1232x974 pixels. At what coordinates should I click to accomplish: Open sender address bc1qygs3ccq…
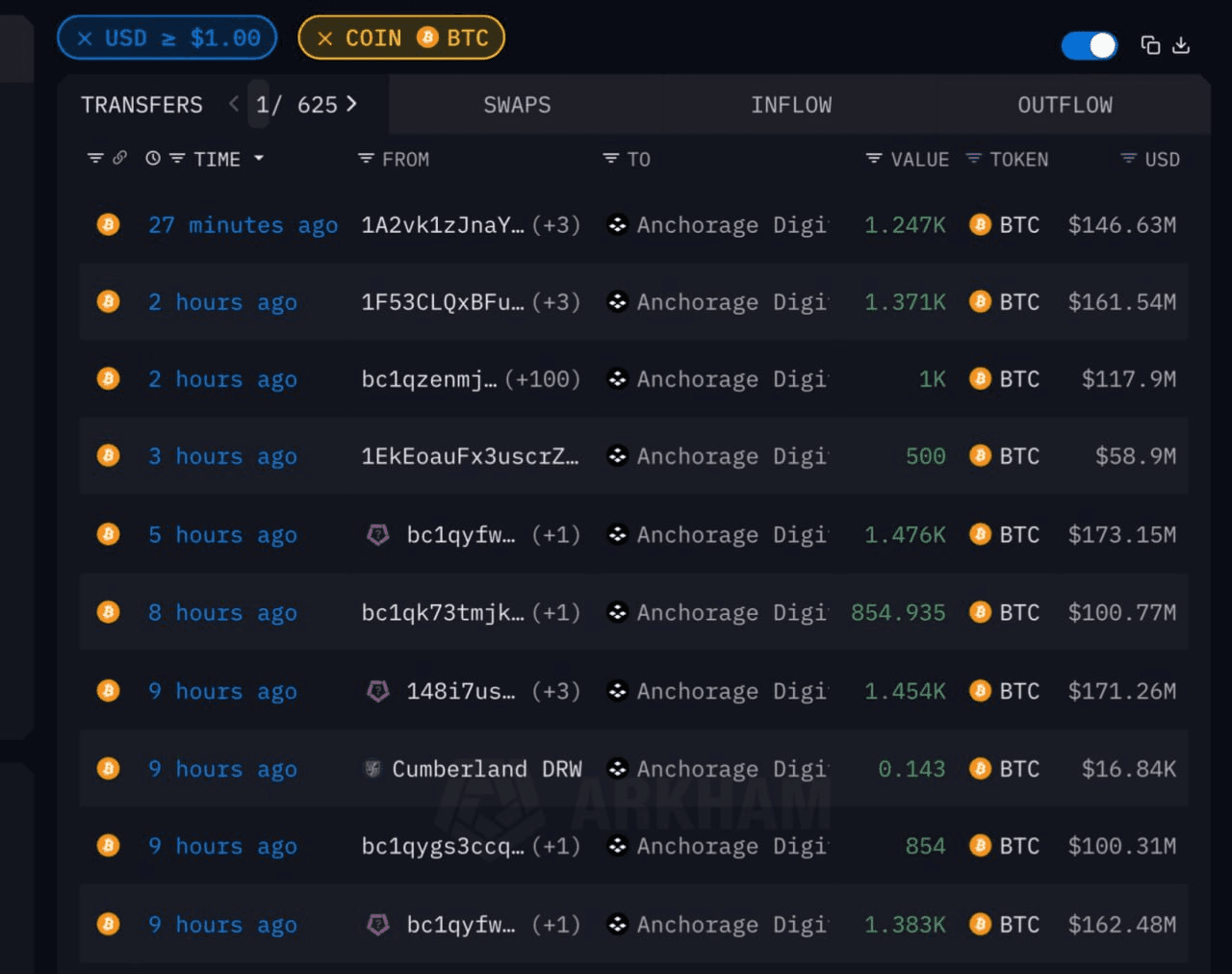click(443, 846)
